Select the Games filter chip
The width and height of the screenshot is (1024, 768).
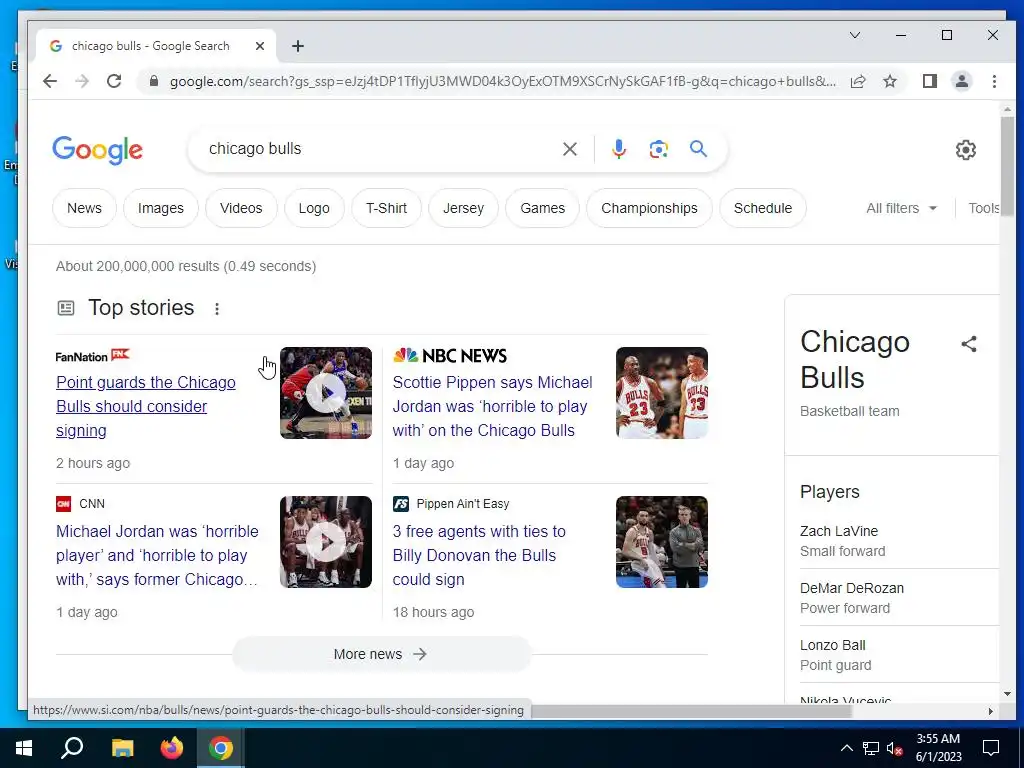click(542, 208)
